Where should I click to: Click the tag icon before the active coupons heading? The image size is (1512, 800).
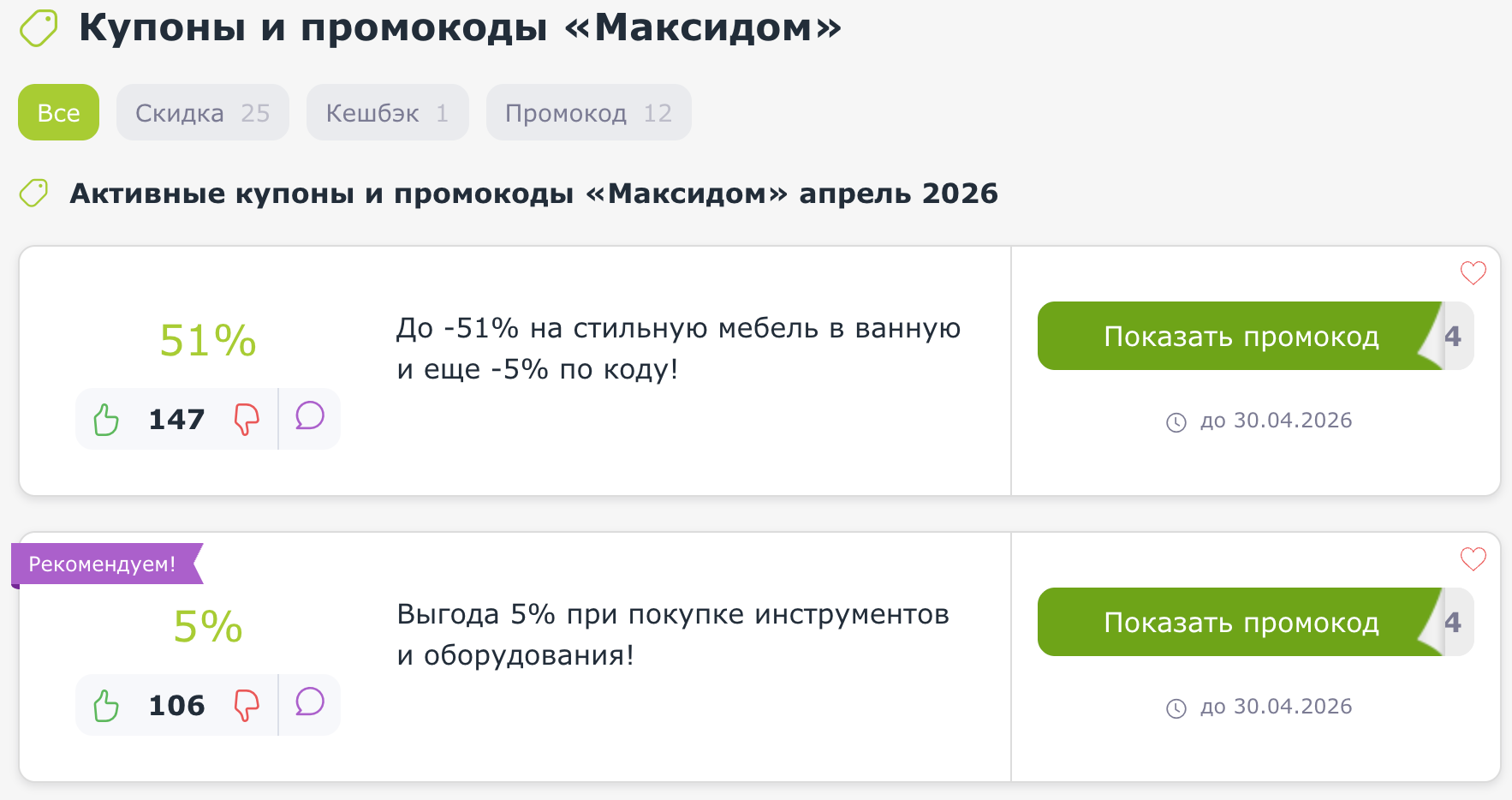click(33, 193)
